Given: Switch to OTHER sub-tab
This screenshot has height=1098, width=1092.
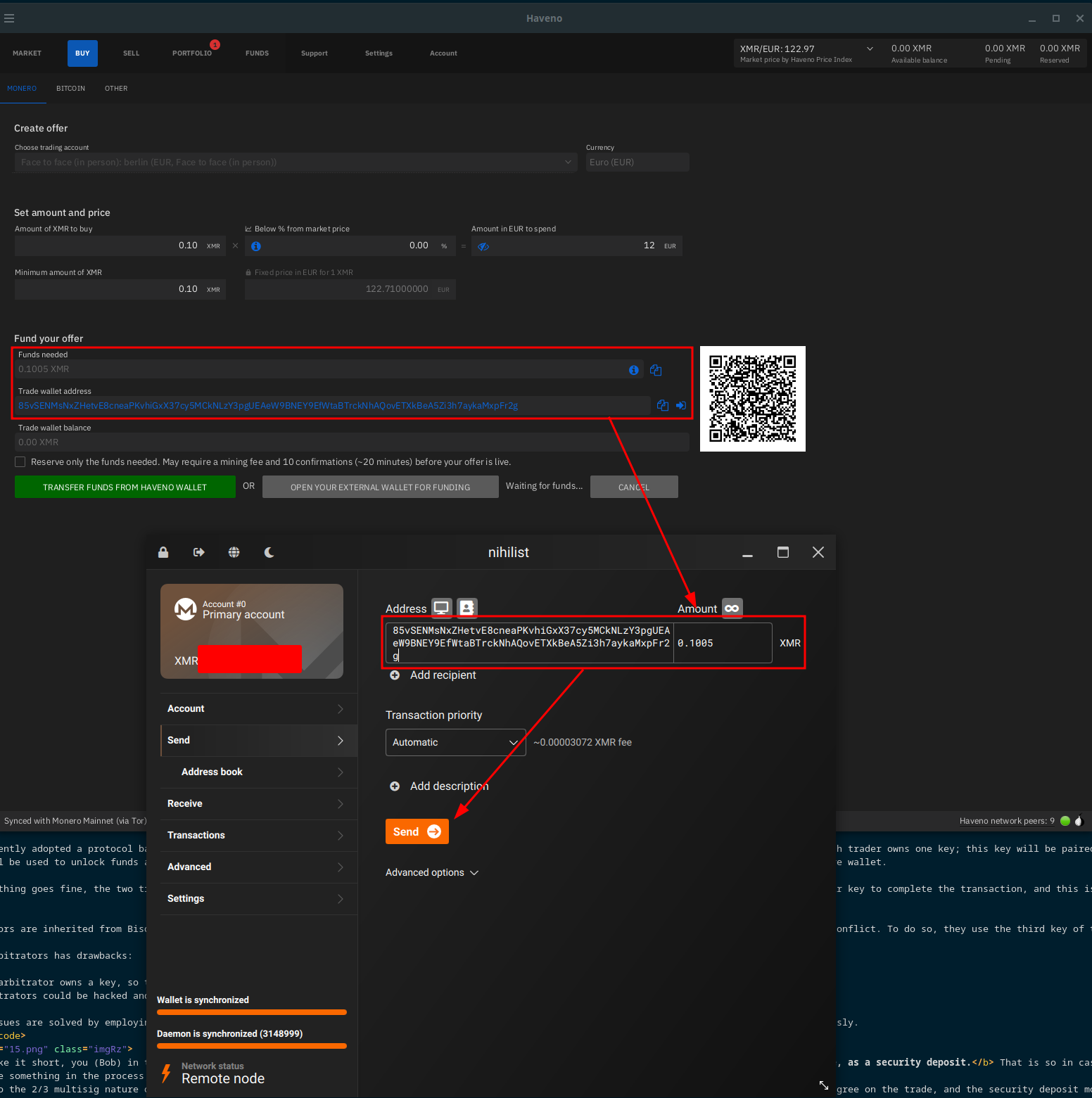Looking at the screenshot, I should (x=116, y=89).
